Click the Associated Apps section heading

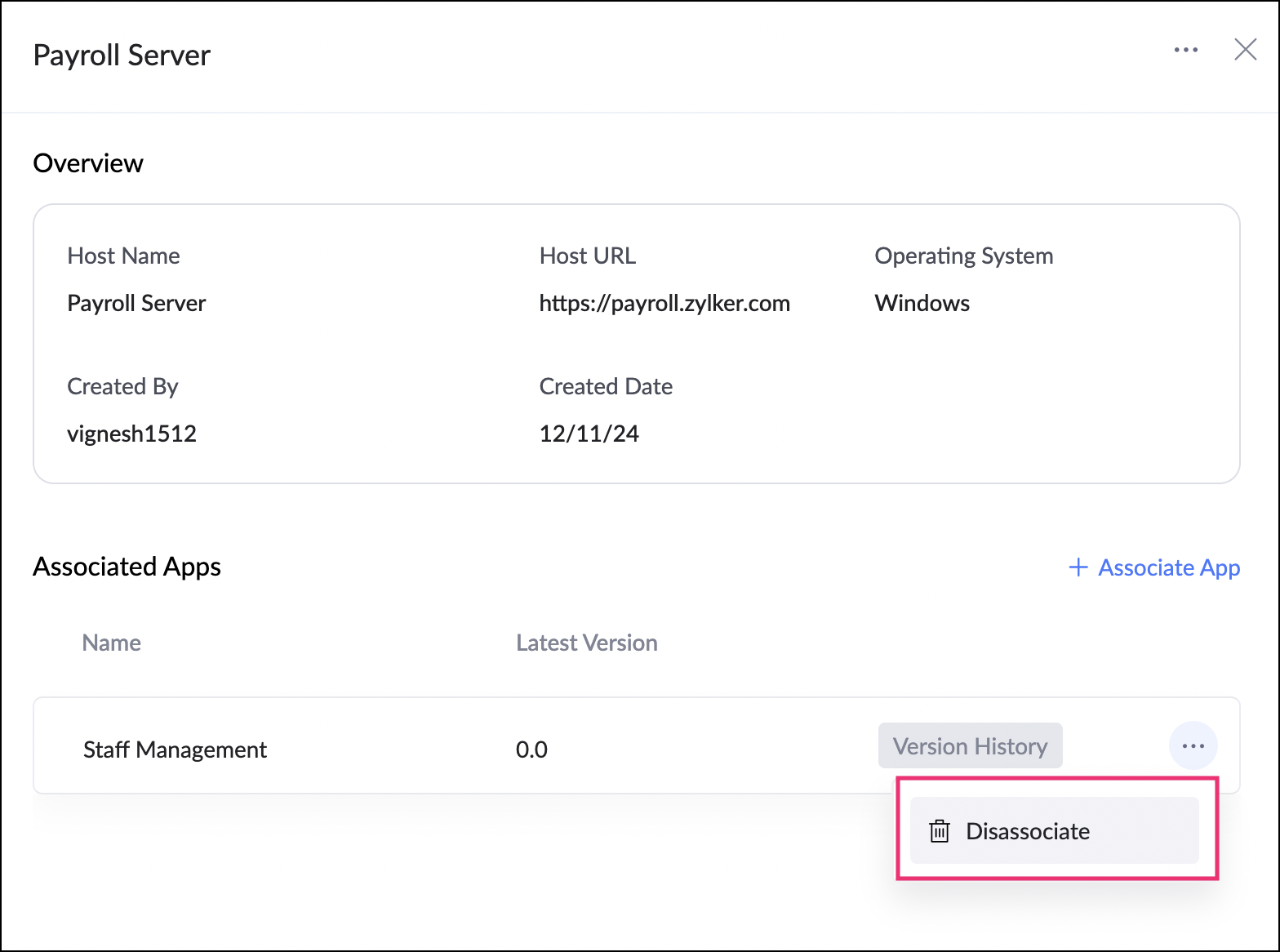click(127, 567)
